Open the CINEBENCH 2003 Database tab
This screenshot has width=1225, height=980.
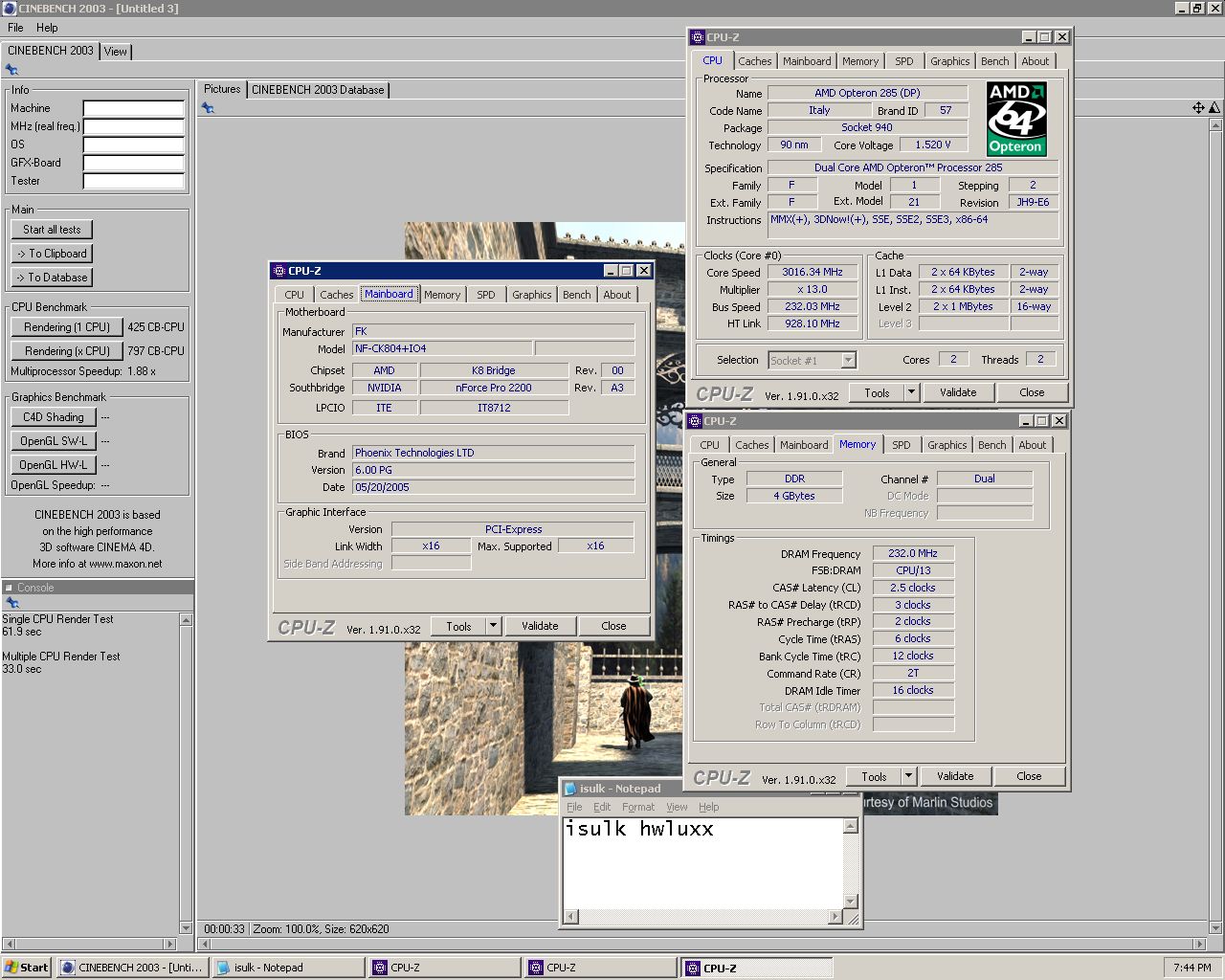pyautogui.click(x=318, y=90)
